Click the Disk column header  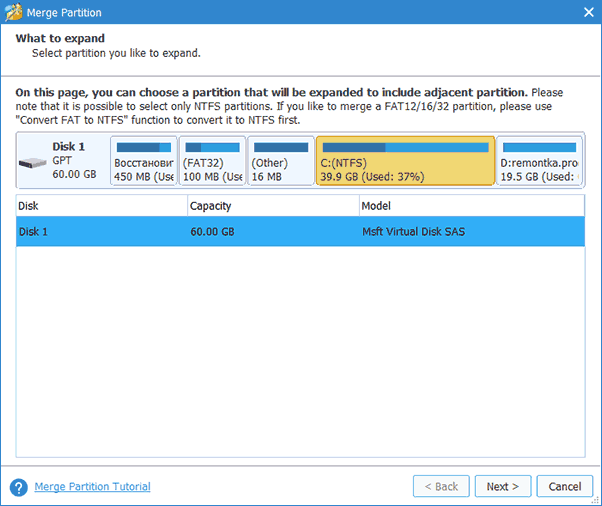click(102, 206)
